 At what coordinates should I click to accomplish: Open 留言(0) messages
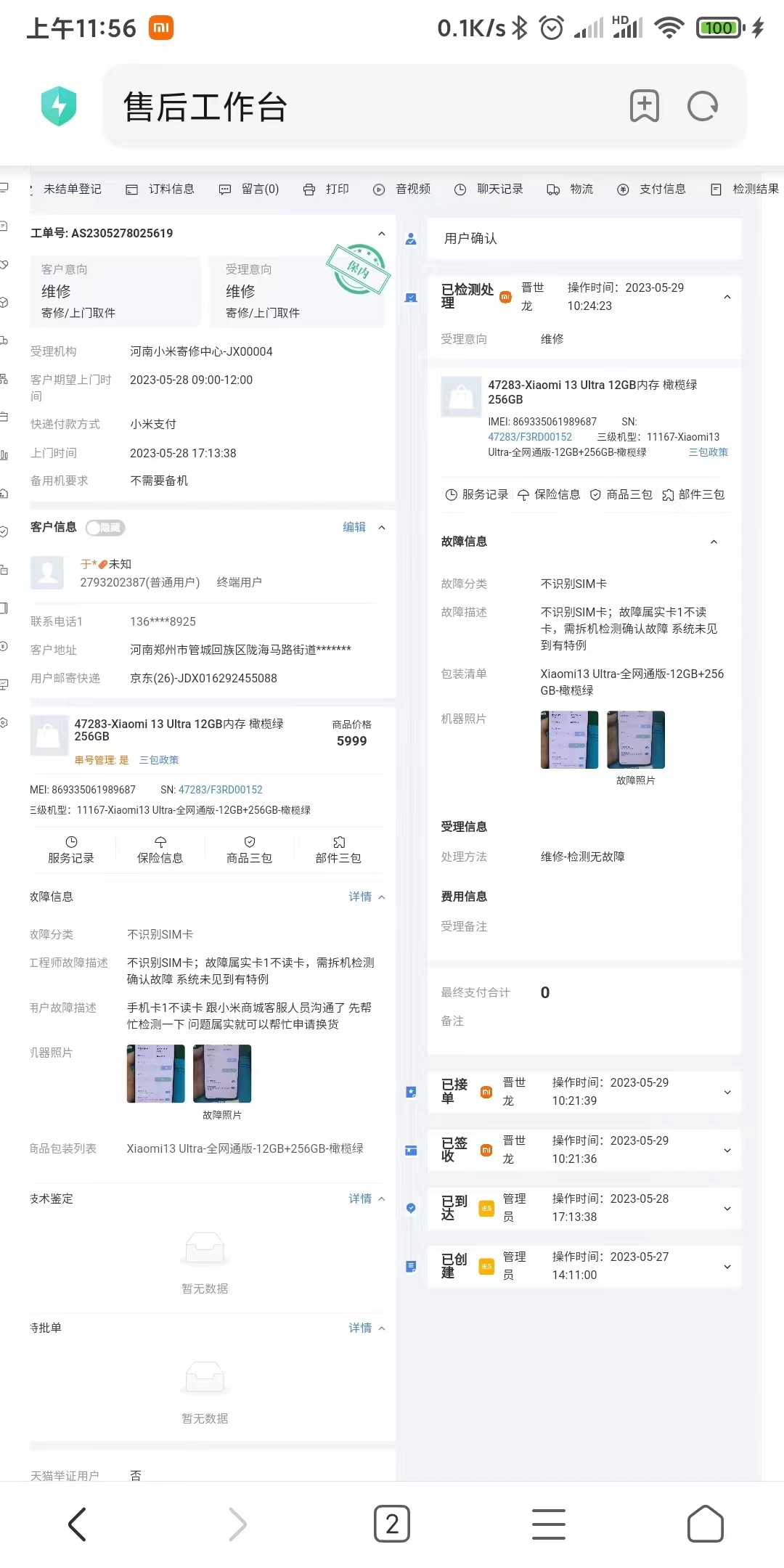coord(249,189)
